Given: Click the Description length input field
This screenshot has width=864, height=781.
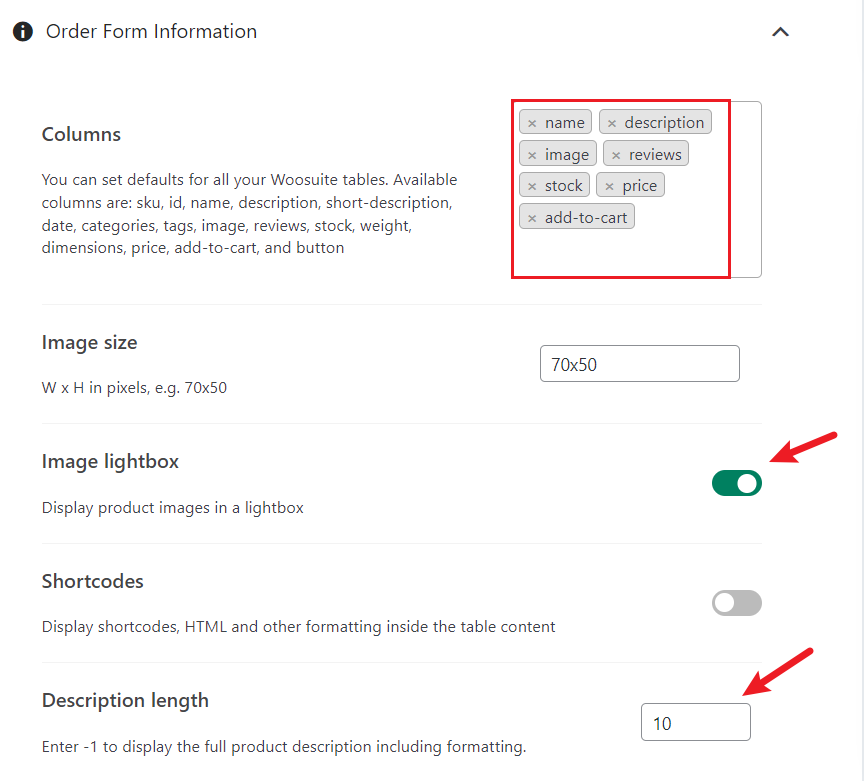Looking at the screenshot, I should point(696,722).
